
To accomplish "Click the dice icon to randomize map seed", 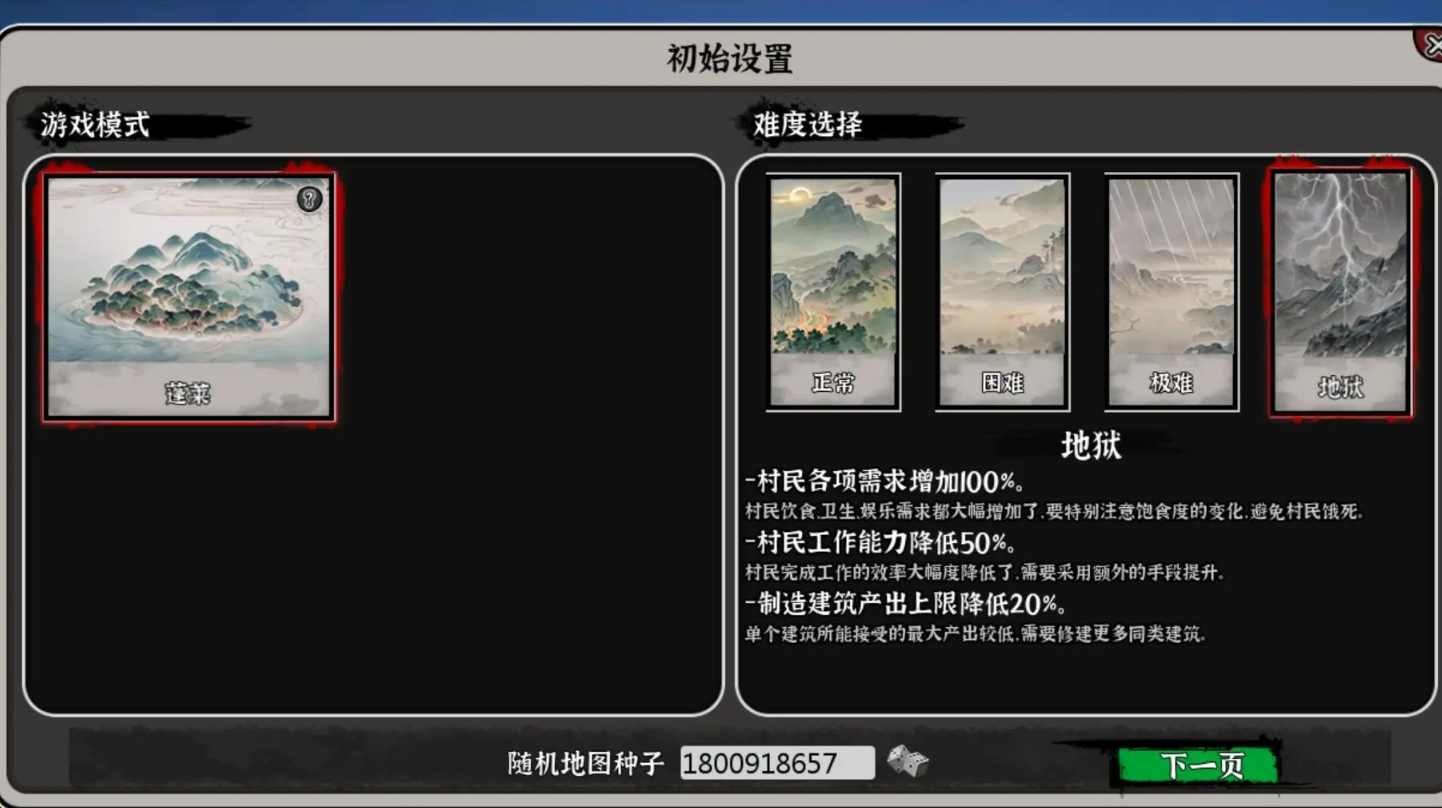I will tap(907, 762).
